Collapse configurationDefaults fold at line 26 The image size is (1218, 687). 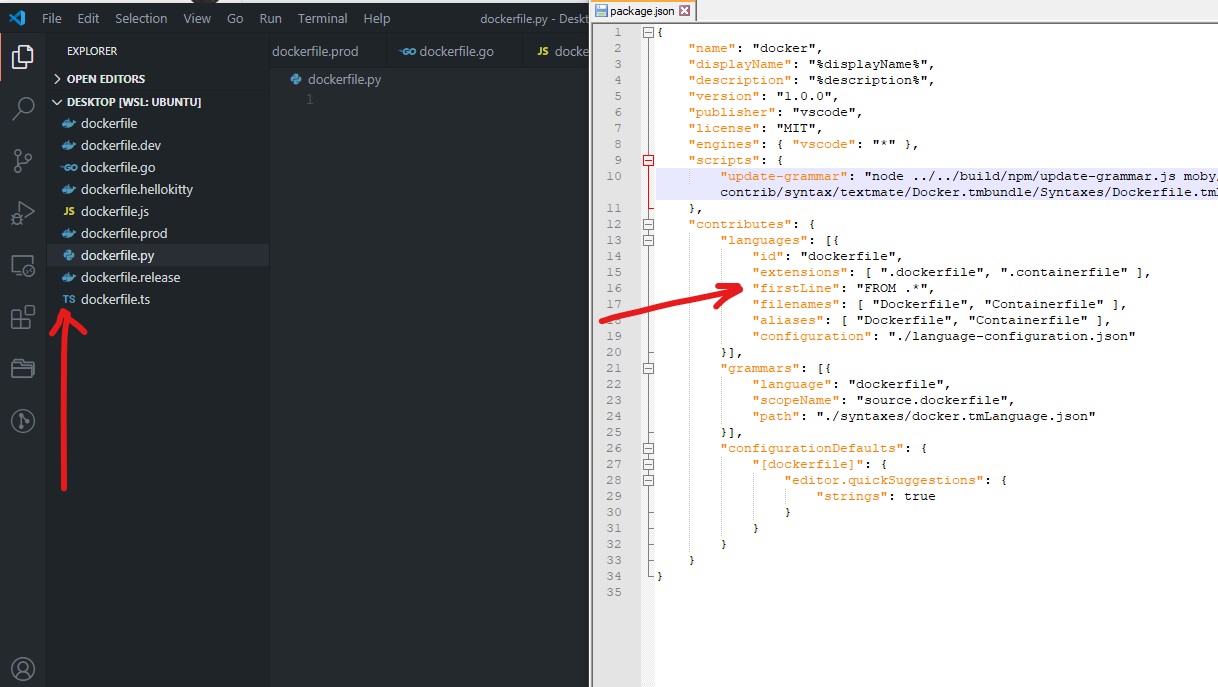point(648,448)
